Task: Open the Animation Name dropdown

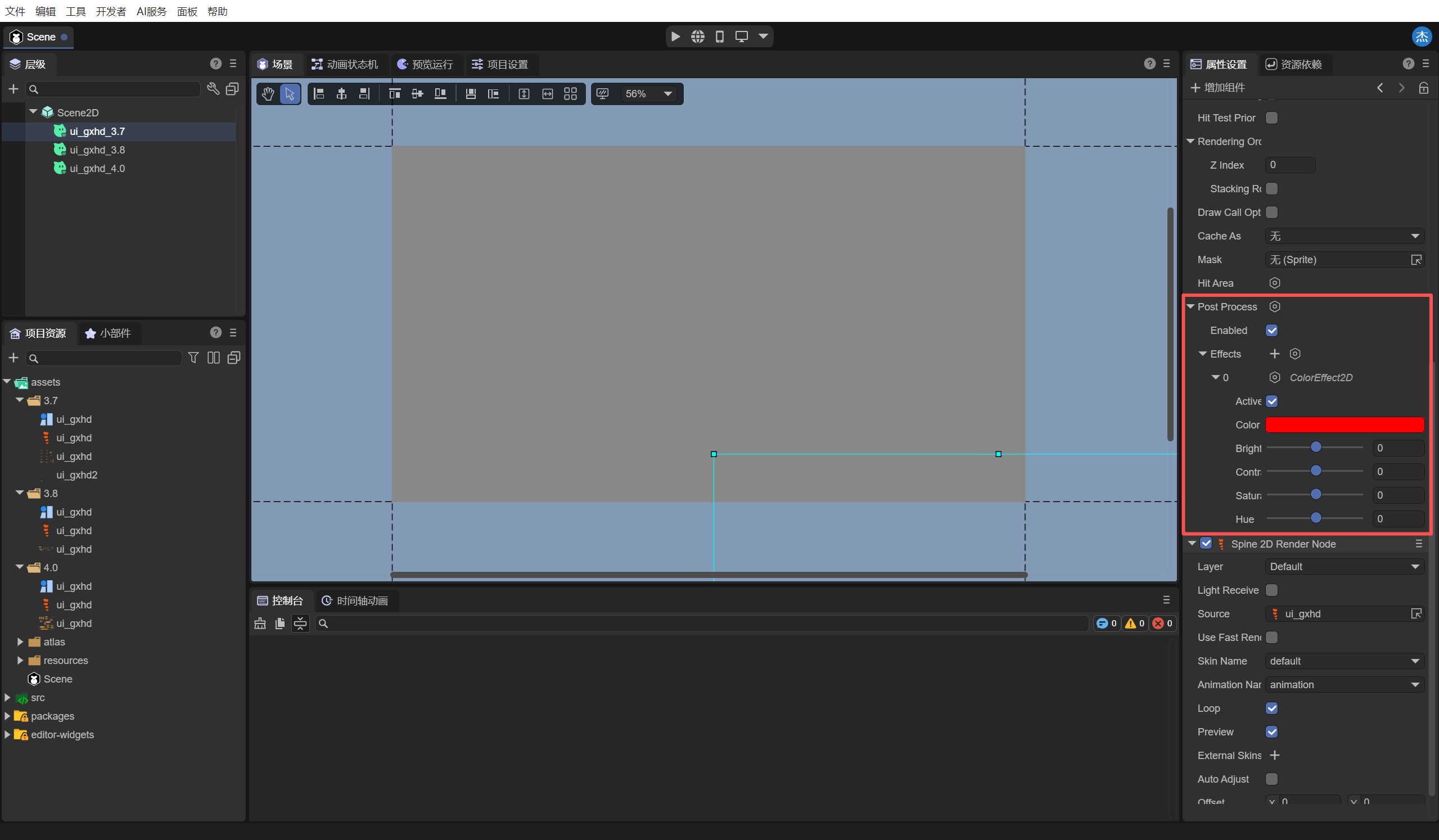Action: (x=1343, y=685)
